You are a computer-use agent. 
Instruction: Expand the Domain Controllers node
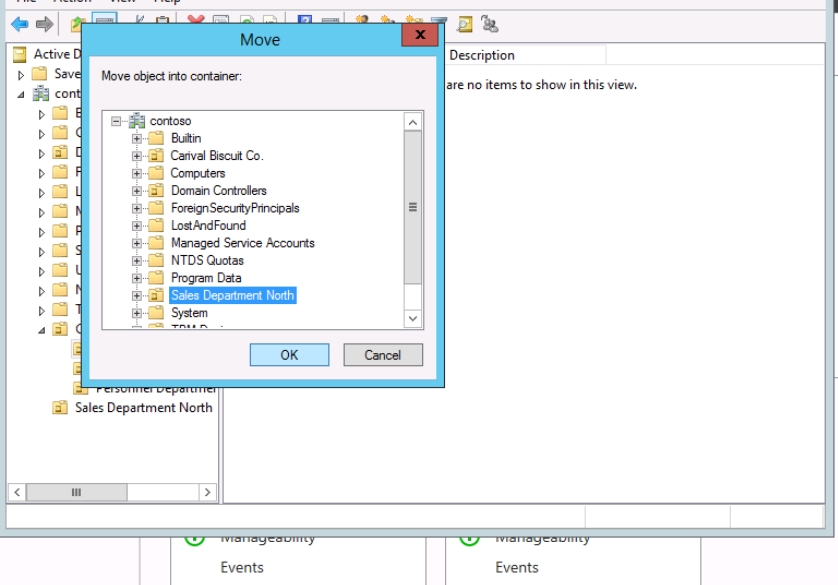[137, 191]
